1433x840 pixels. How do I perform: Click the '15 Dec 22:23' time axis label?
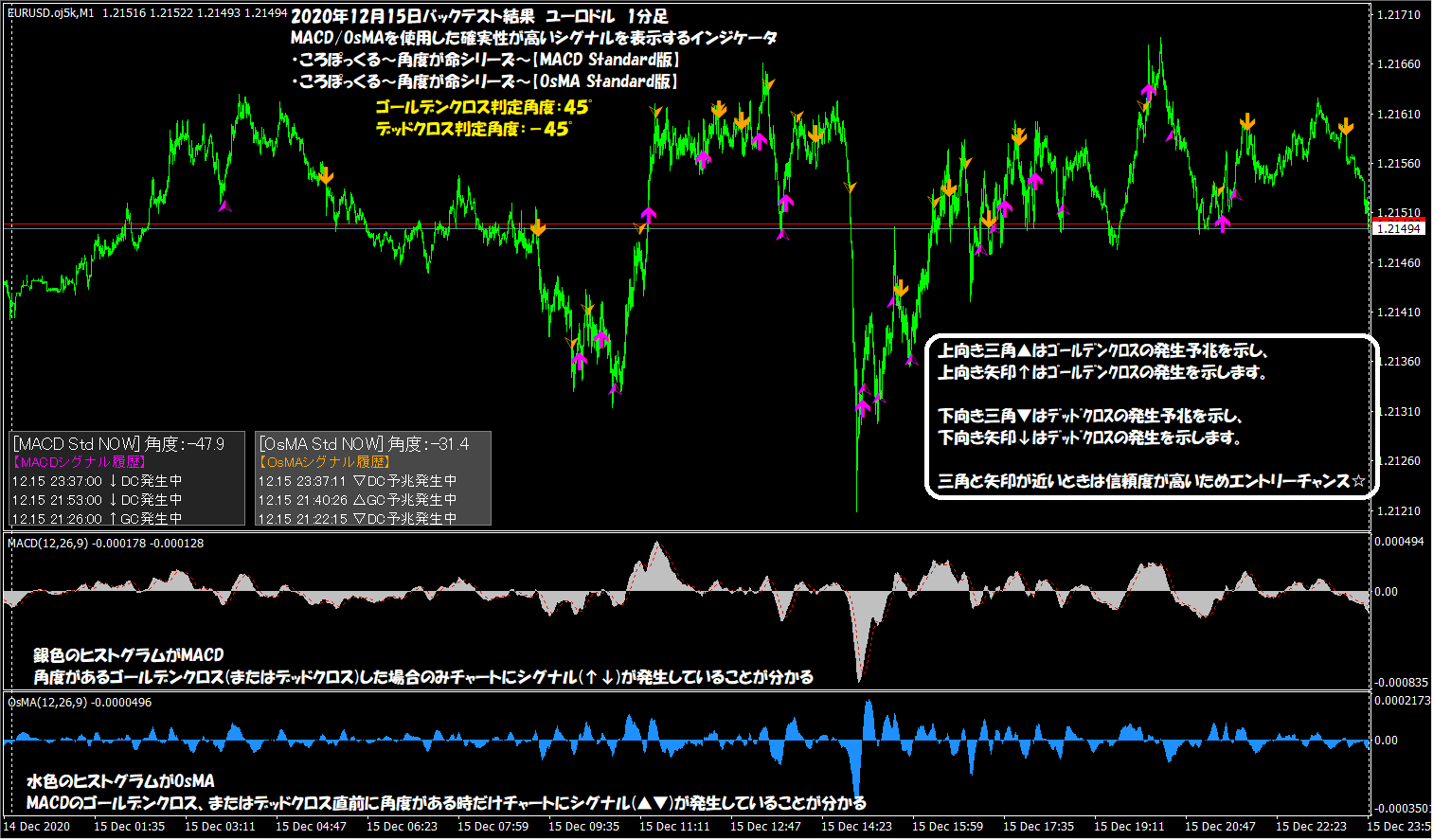[x=1311, y=827]
